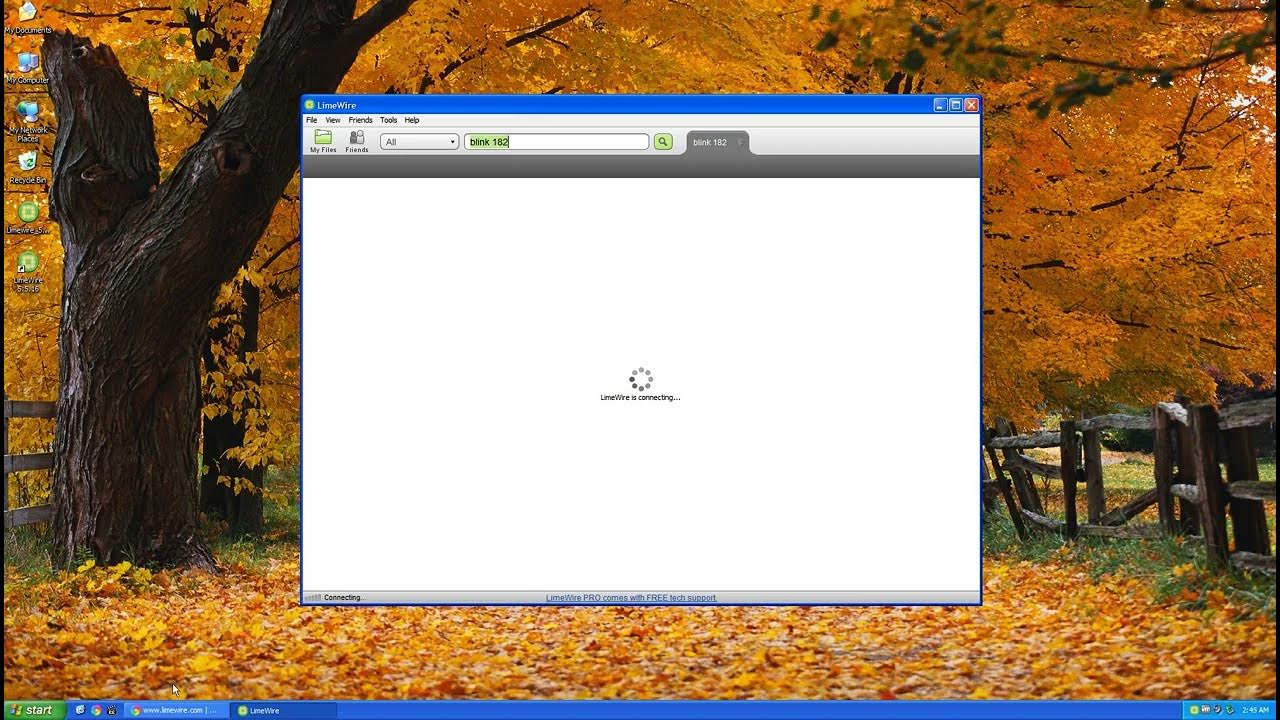This screenshot has height=720, width=1280.
Task: Click the LimeWire PRO tech support link
Action: pos(631,598)
